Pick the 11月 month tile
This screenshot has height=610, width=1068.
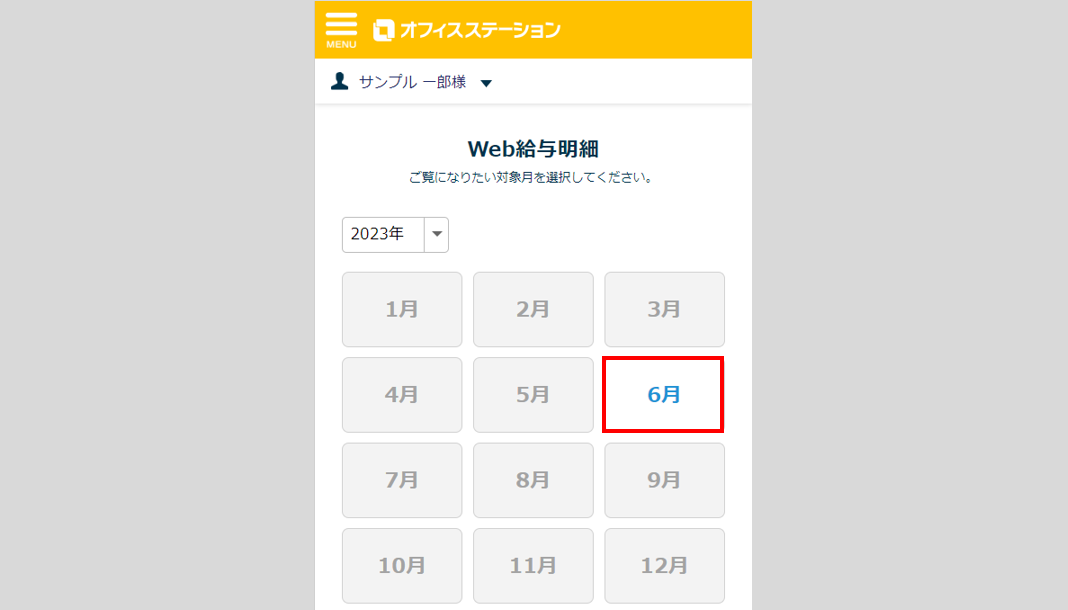coord(533,566)
